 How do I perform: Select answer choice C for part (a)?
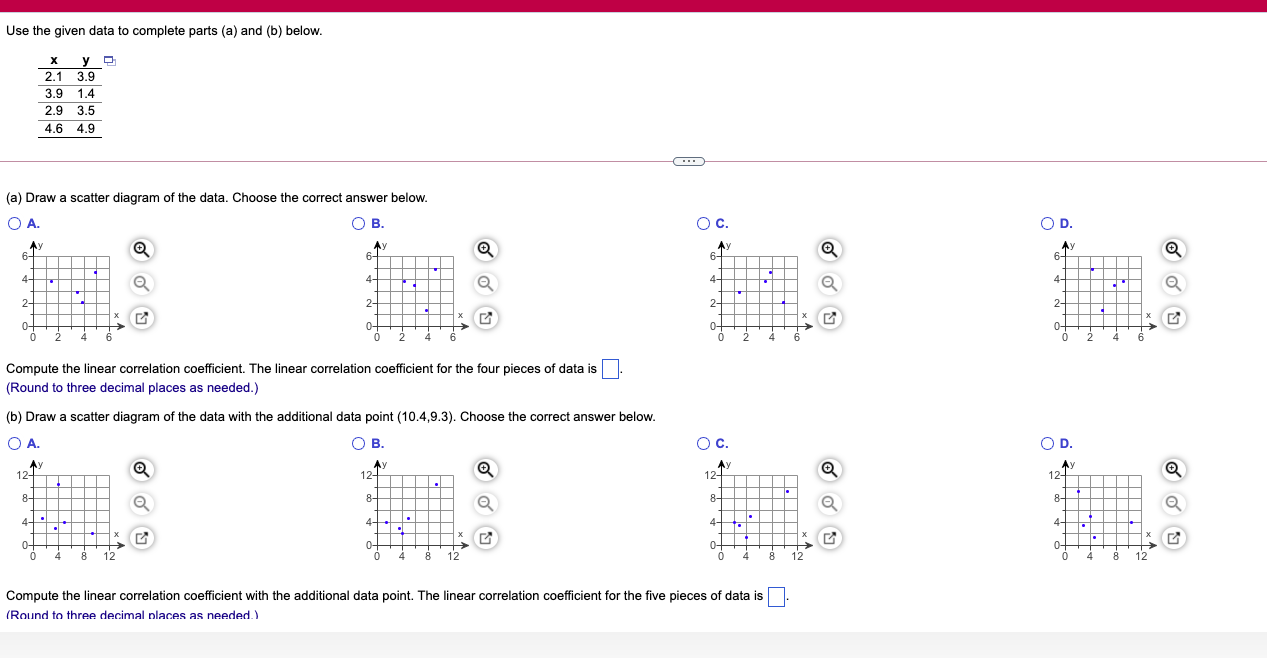[704, 222]
